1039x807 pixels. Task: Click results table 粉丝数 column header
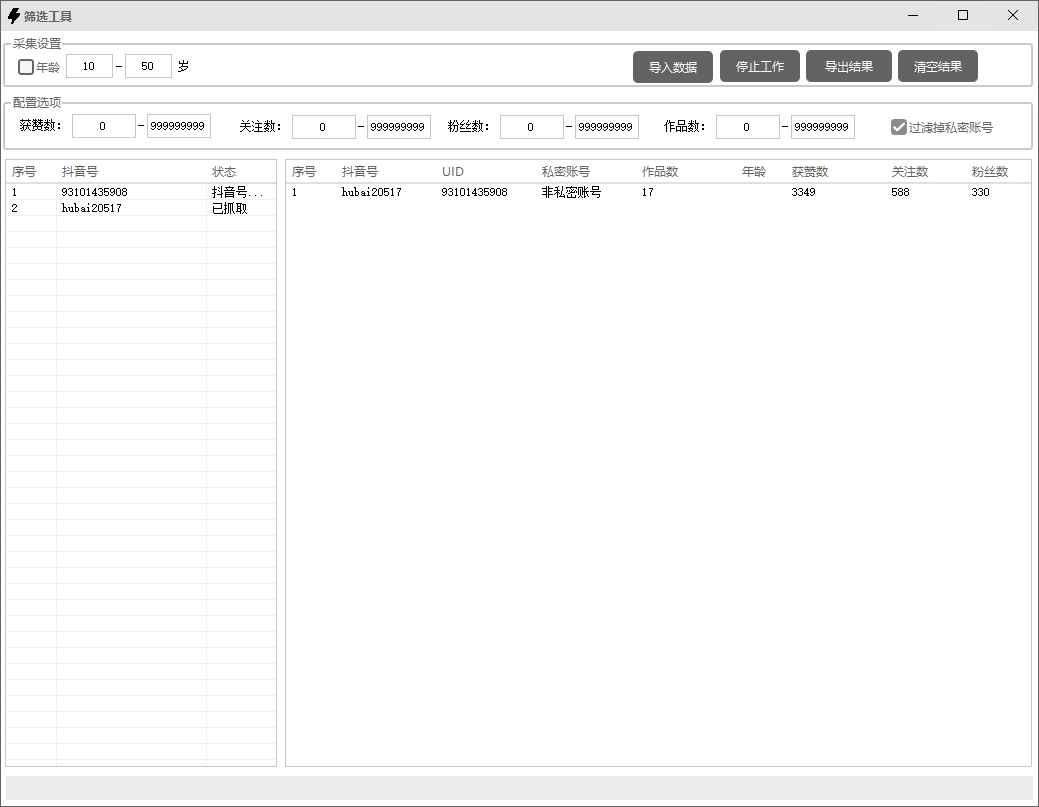click(999, 172)
